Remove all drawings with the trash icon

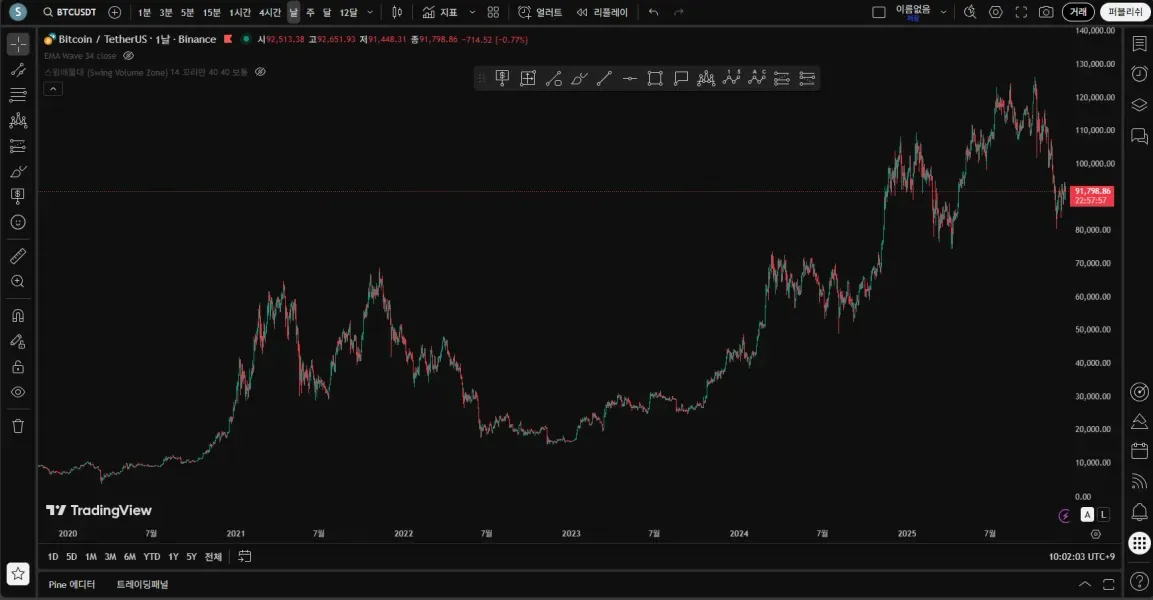(18, 426)
